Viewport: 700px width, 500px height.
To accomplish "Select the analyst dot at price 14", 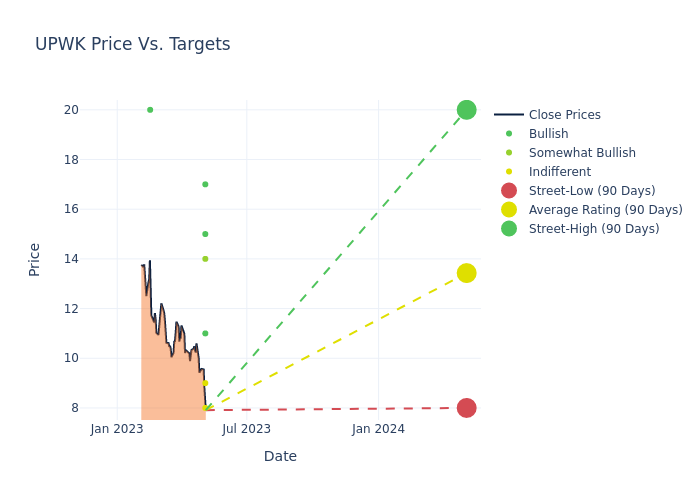I will (x=205, y=259).
